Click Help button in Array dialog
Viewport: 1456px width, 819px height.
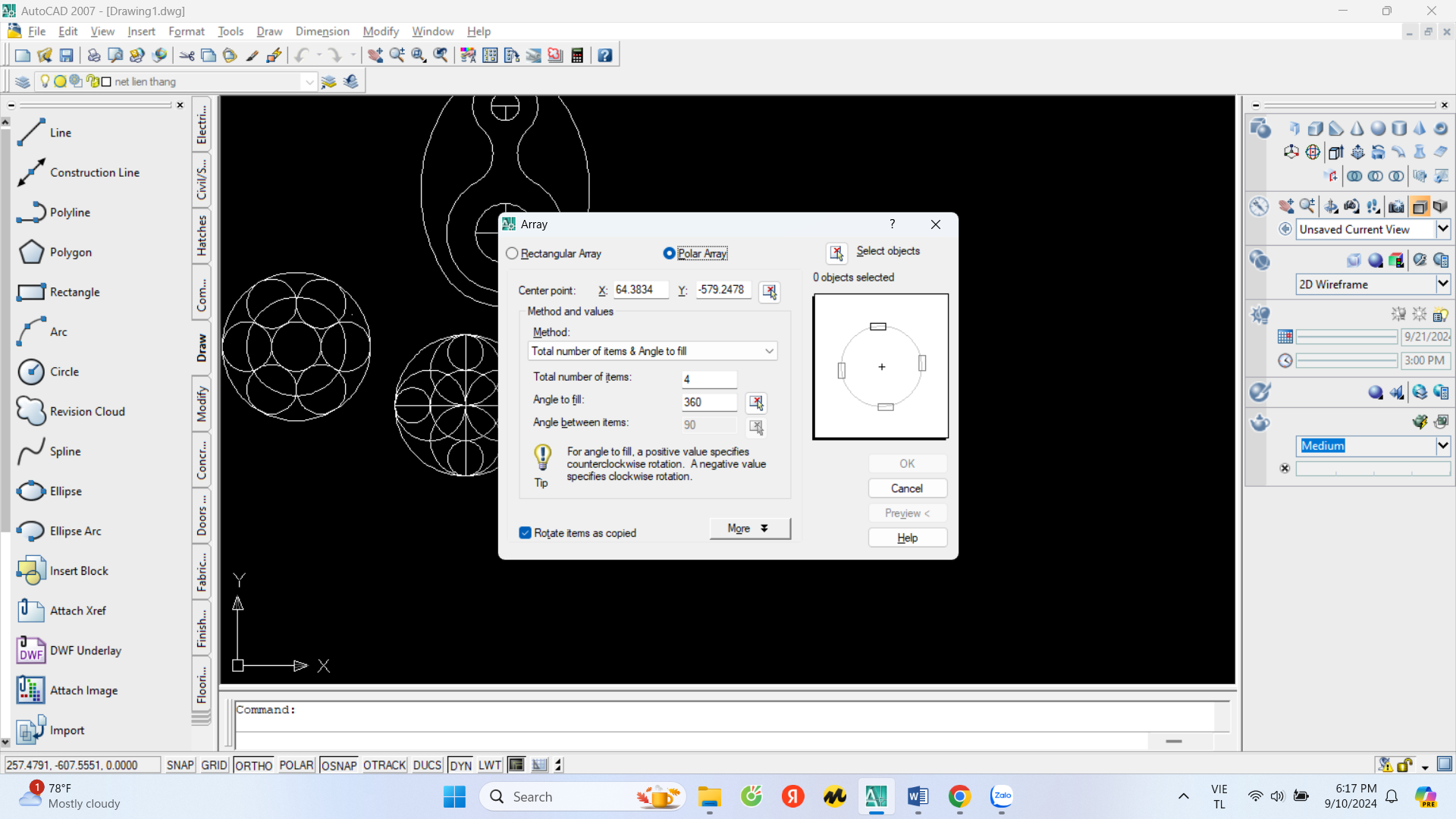[907, 538]
